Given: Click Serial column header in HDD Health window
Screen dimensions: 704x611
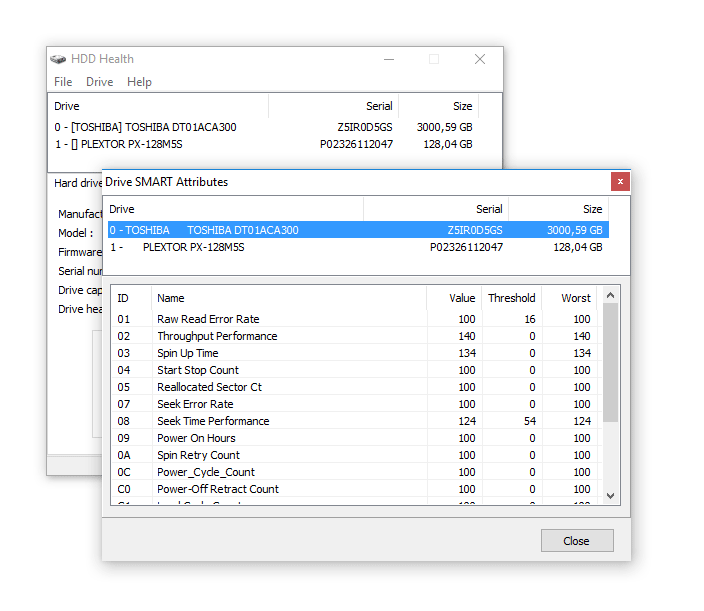Looking at the screenshot, I should 333,106.
